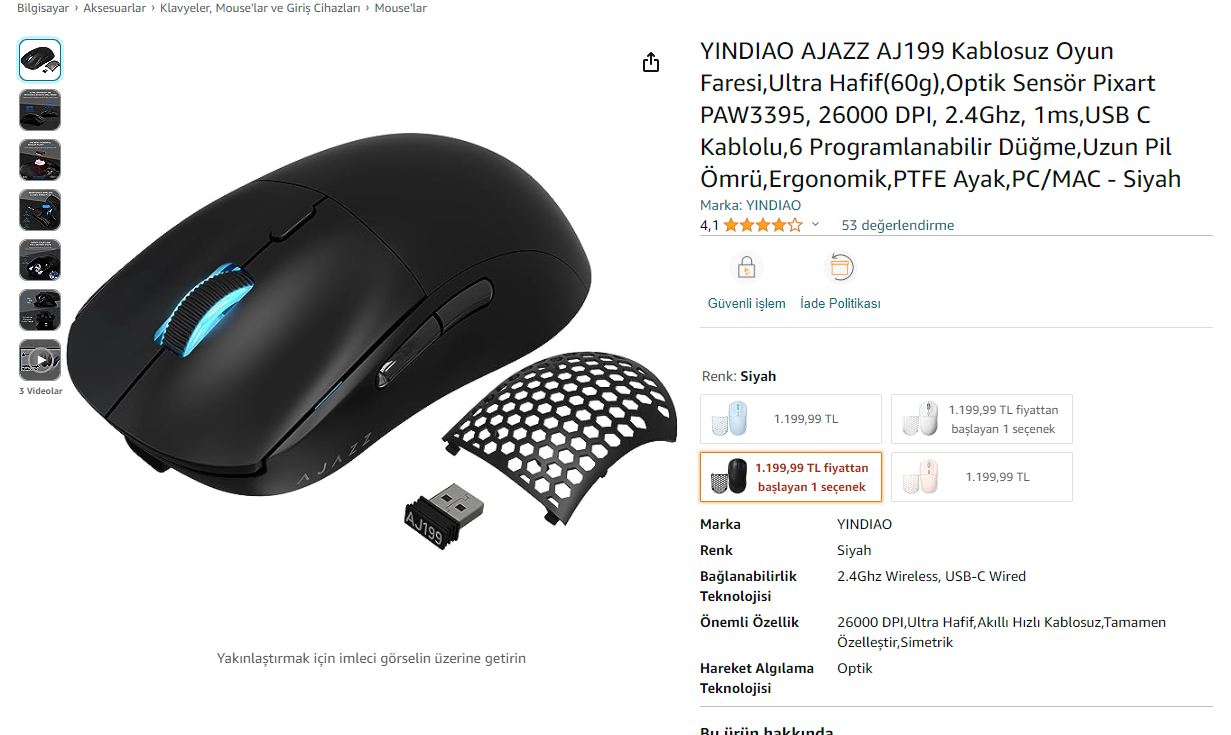Select the first mouse image thumbnail

(40, 60)
